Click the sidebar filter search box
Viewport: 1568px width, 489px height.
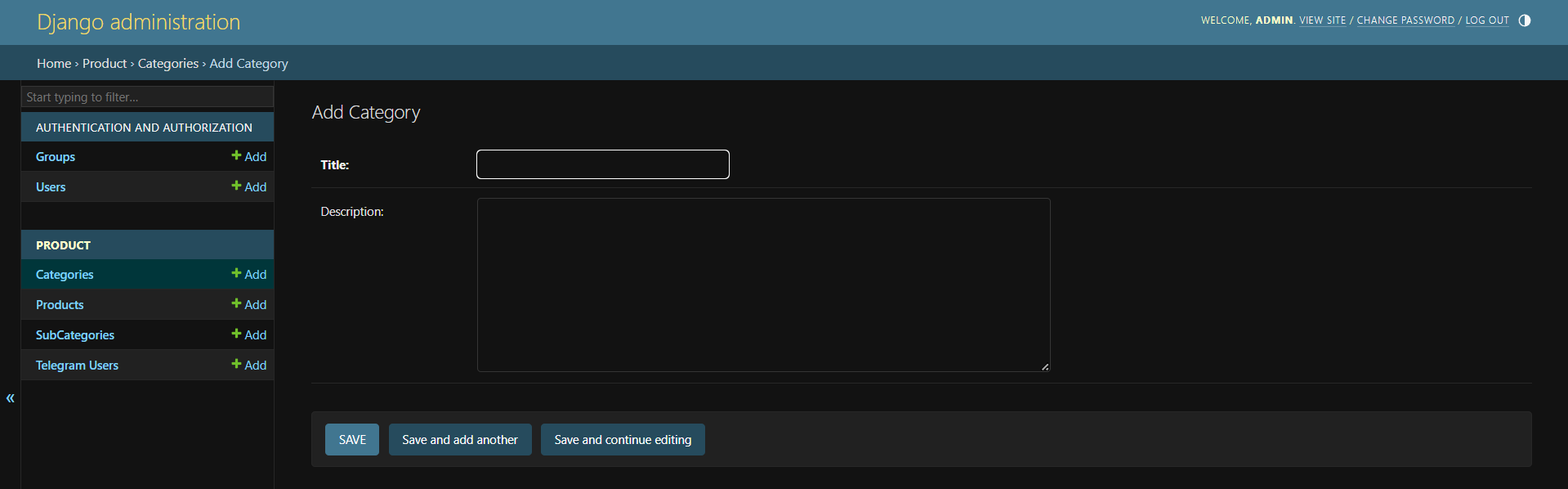(147, 96)
